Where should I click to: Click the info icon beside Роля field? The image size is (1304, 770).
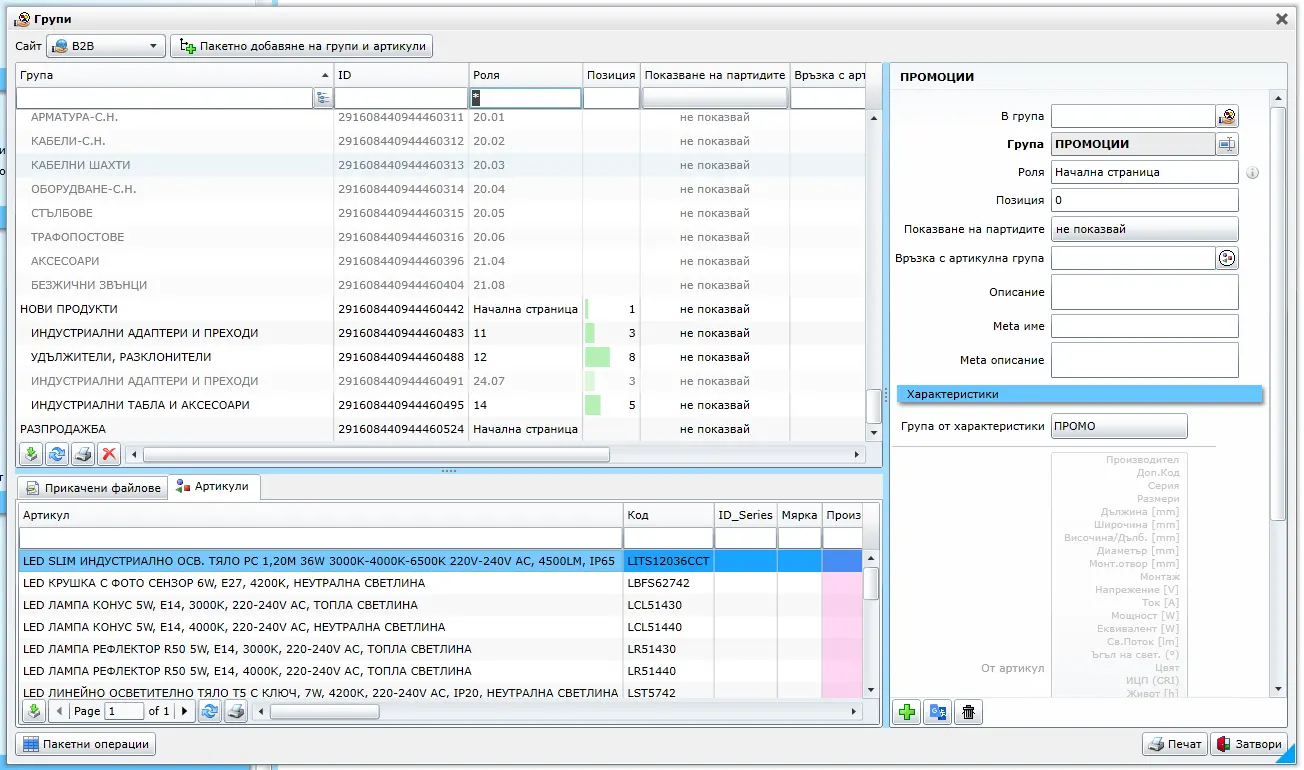pos(1252,172)
